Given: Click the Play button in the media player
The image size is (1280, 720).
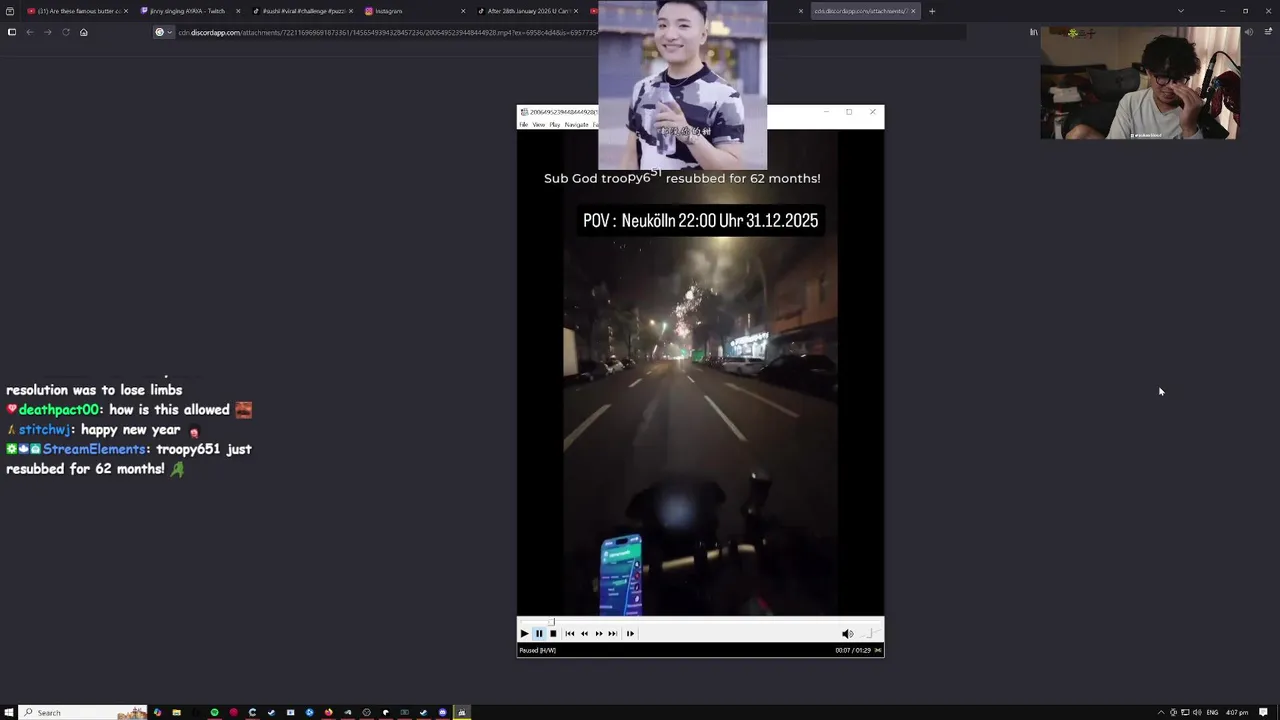Looking at the screenshot, I should [x=524, y=633].
